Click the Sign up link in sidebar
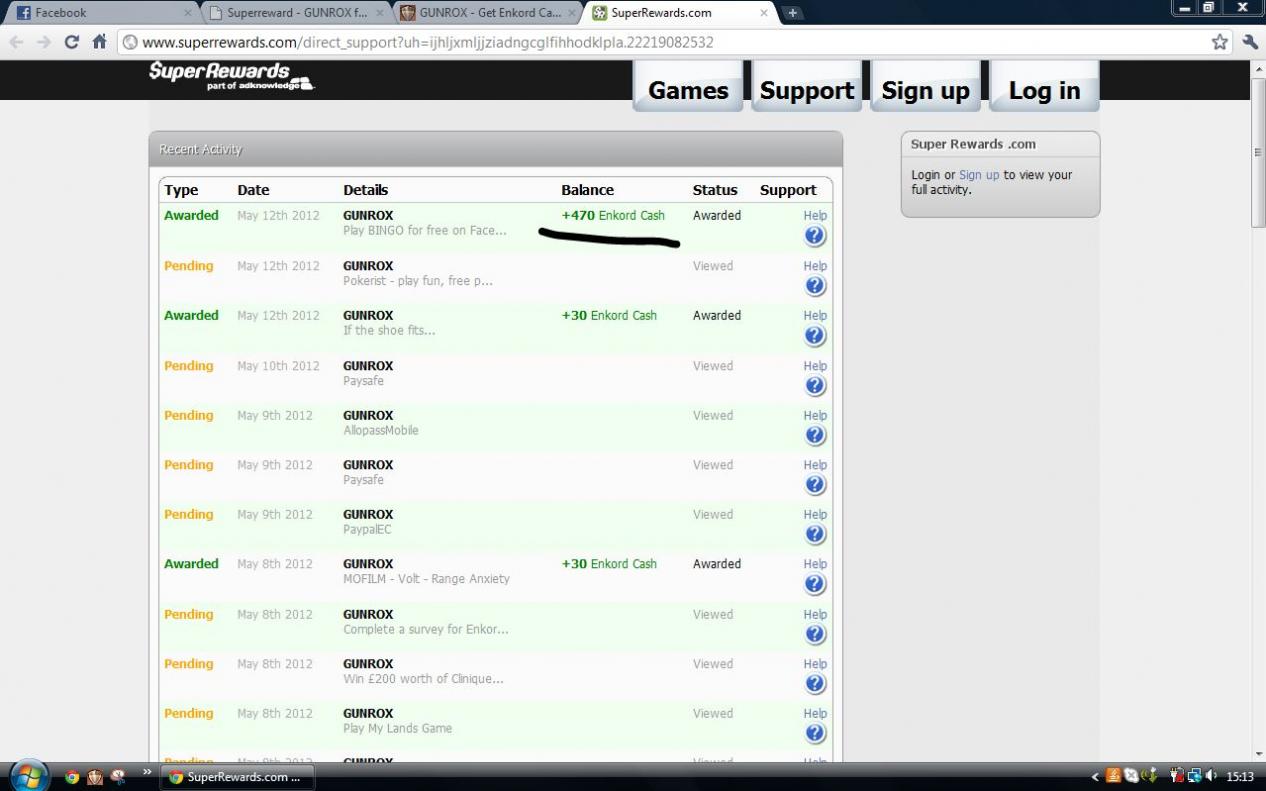The height and width of the screenshot is (791, 1266). pos(978,175)
